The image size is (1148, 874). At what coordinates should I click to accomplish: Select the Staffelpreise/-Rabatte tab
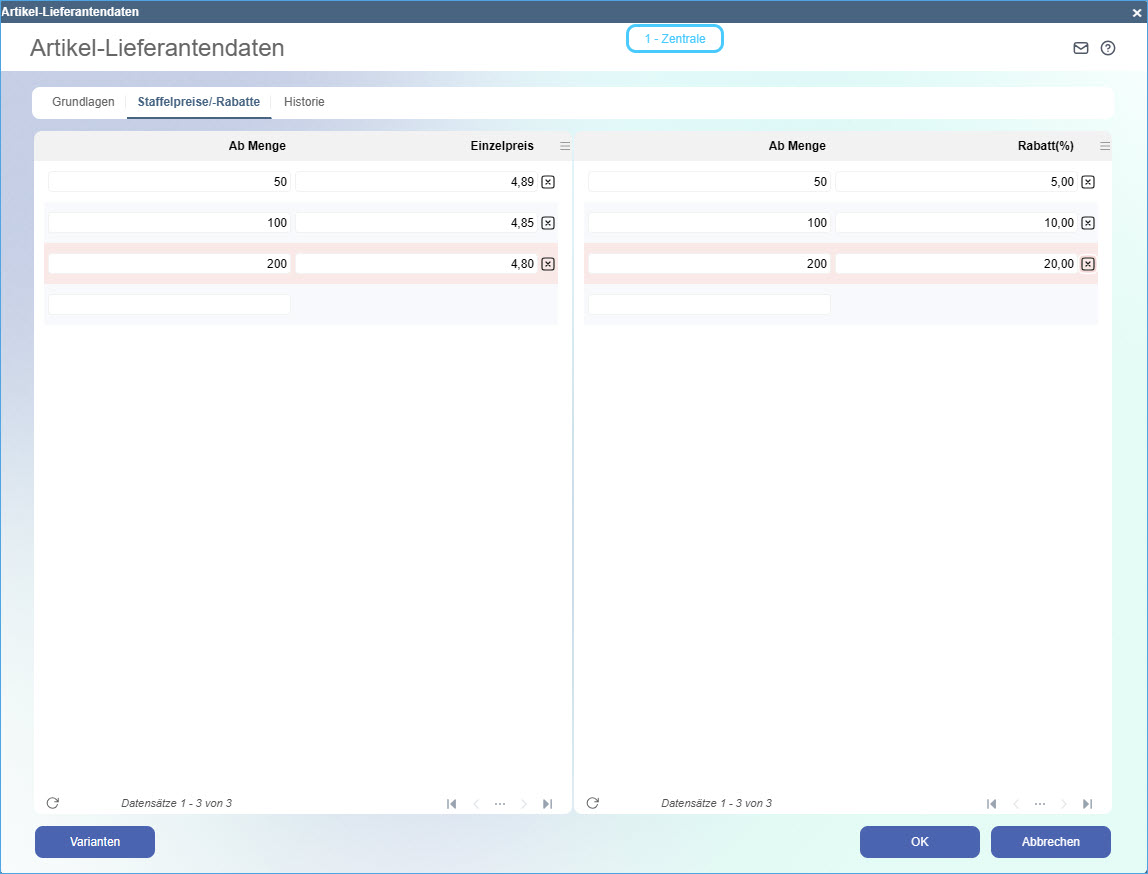coord(198,102)
